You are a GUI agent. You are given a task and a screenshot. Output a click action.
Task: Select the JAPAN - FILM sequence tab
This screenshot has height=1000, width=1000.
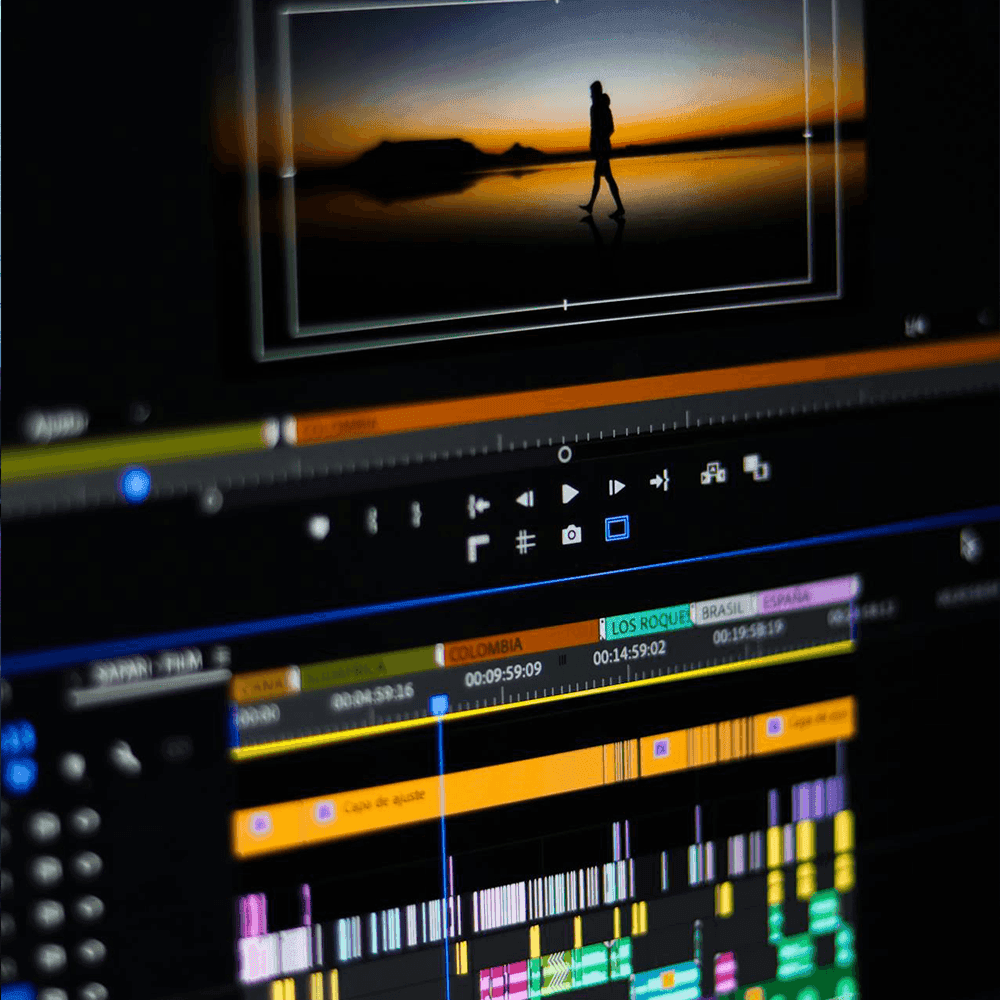(x=148, y=668)
